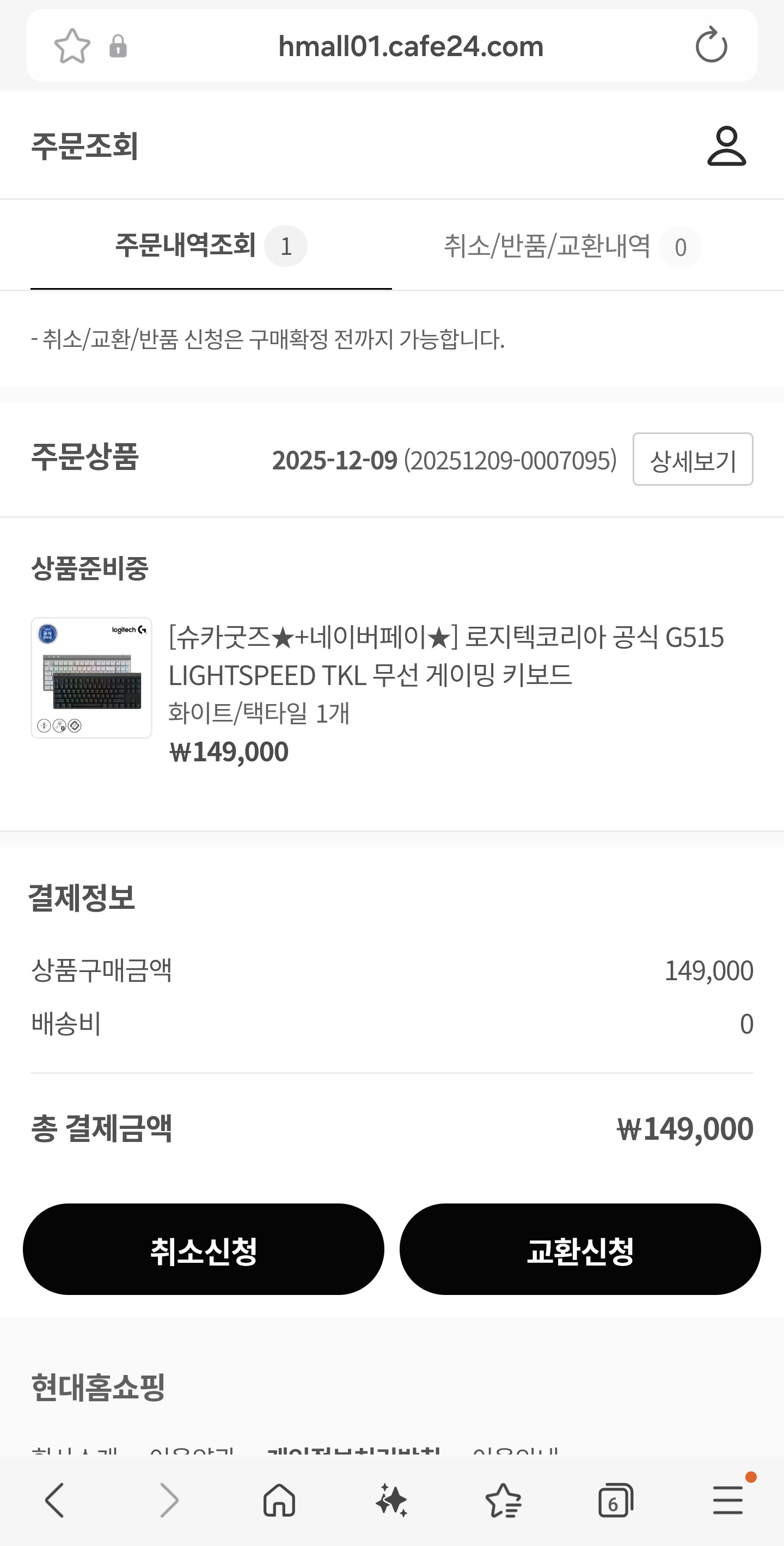Show open tabs switcher

click(x=615, y=1500)
